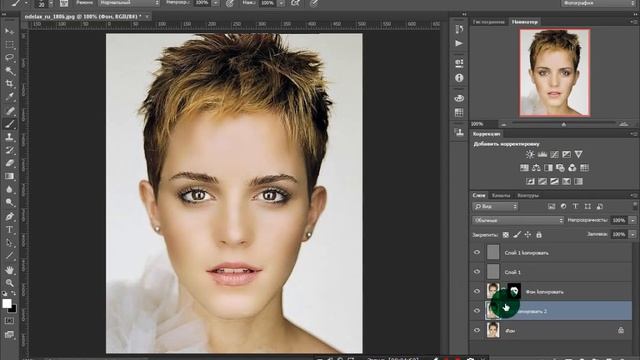The height and width of the screenshot is (360, 640).
Task: Open the Layers panel flyout menu
Action: pyautogui.click(x=634, y=196)
